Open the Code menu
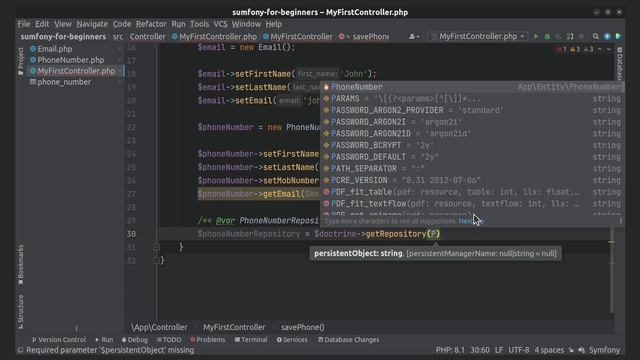The height and width of the screenshot is (360, 640). (x=122, y=24)
